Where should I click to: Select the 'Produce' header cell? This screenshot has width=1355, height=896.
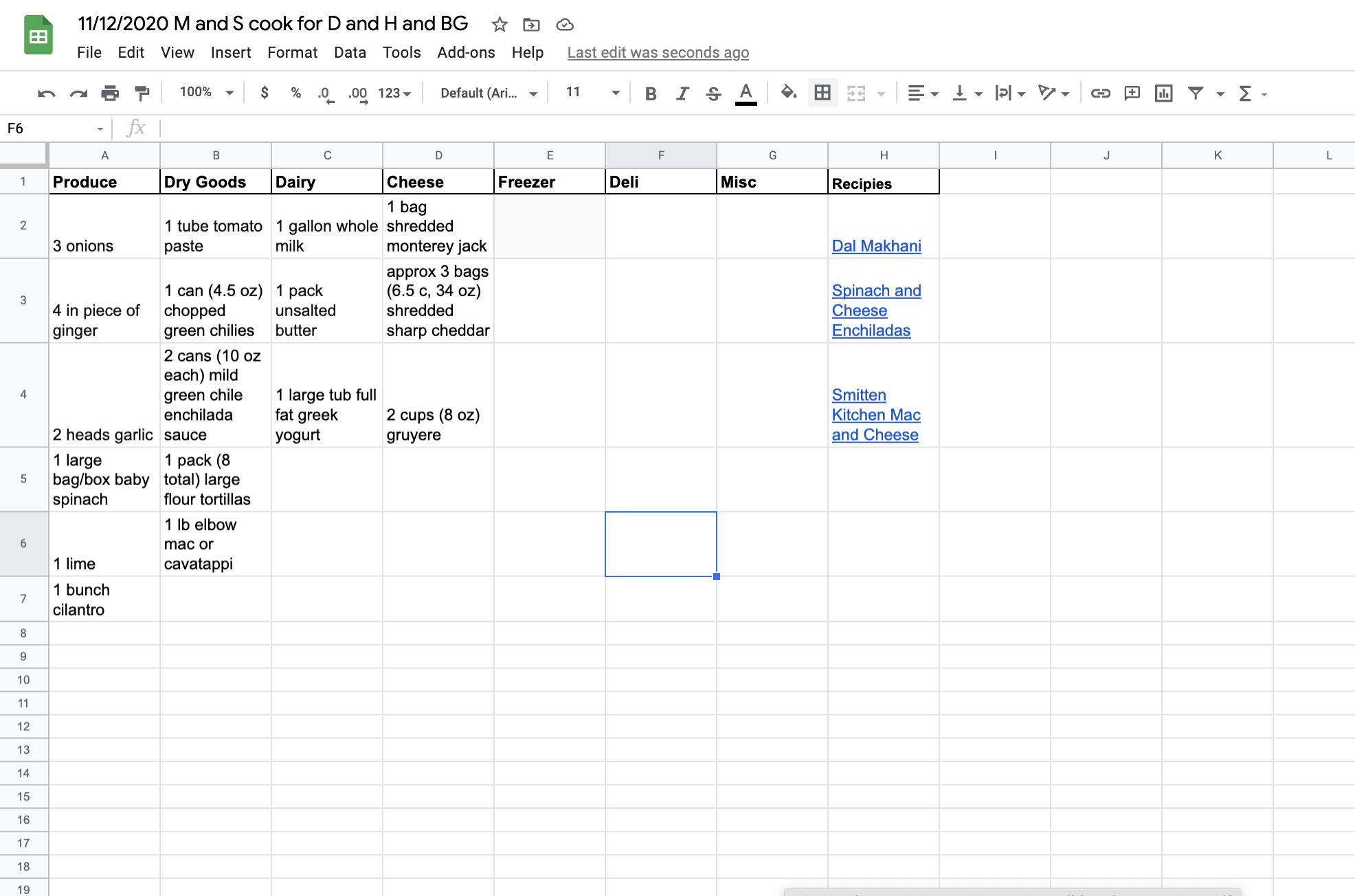[x=104, y=181]
